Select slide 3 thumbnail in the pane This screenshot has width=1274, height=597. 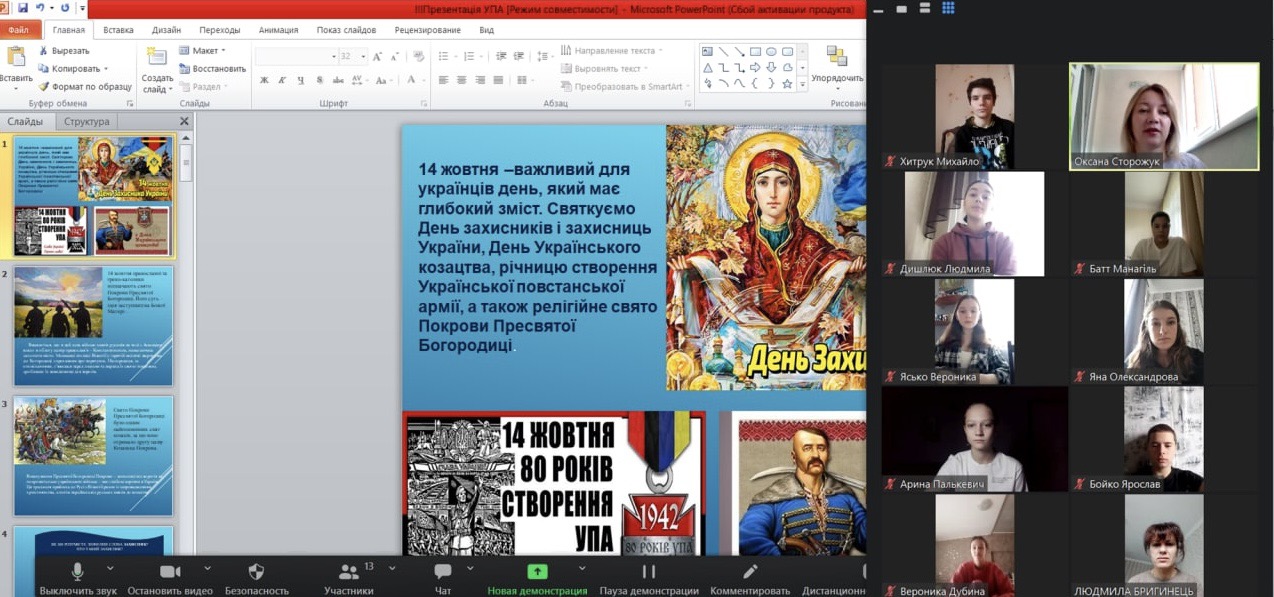(93, 456)
